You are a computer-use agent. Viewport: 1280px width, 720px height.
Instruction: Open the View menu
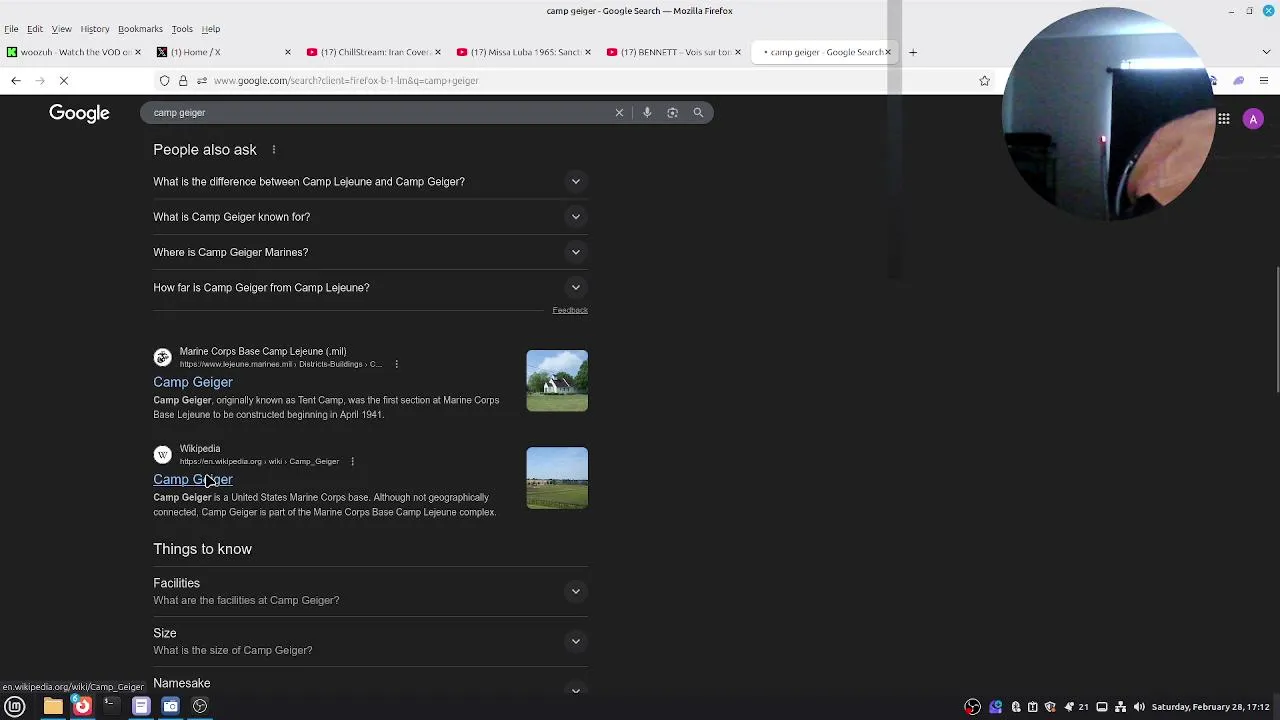(61, 29)
